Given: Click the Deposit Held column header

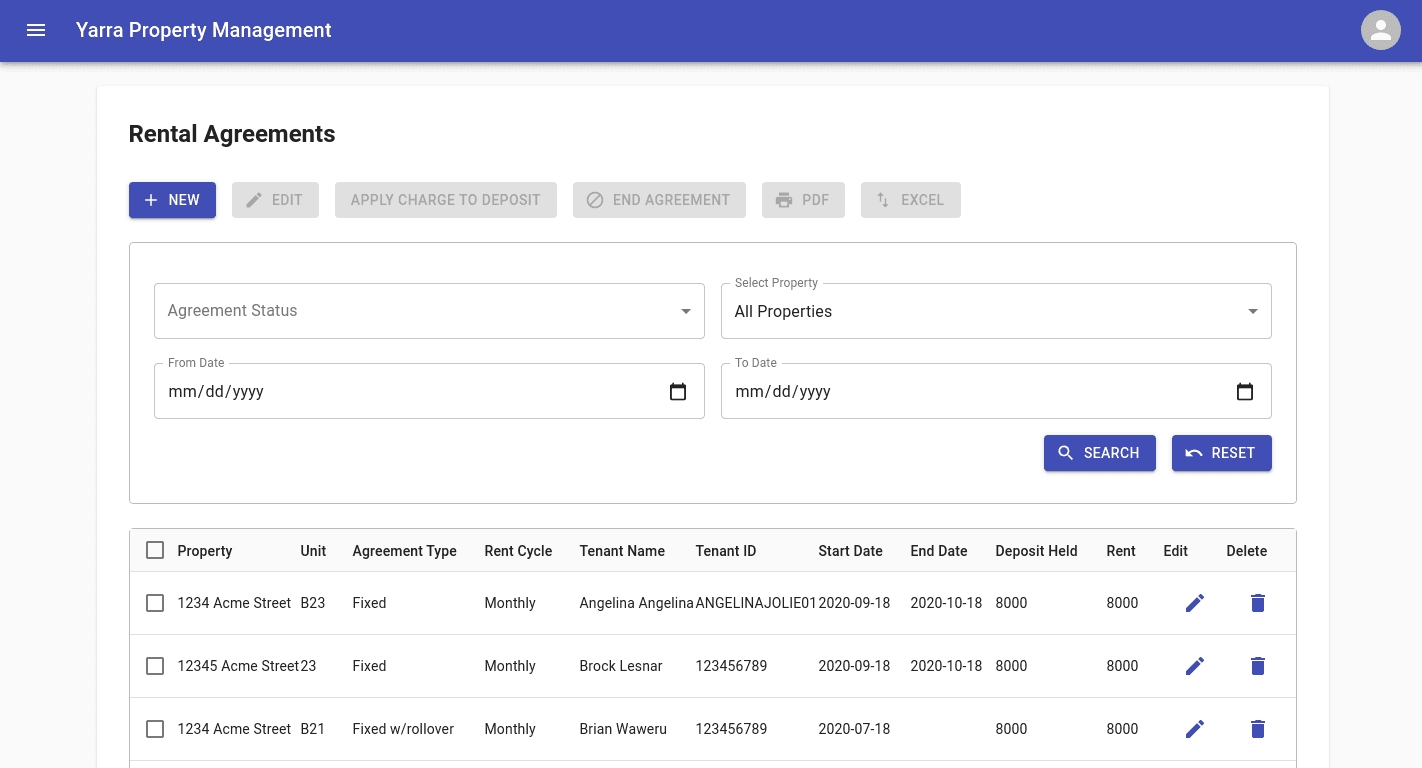Looking at the screenshot, I should pos(1036,551).
